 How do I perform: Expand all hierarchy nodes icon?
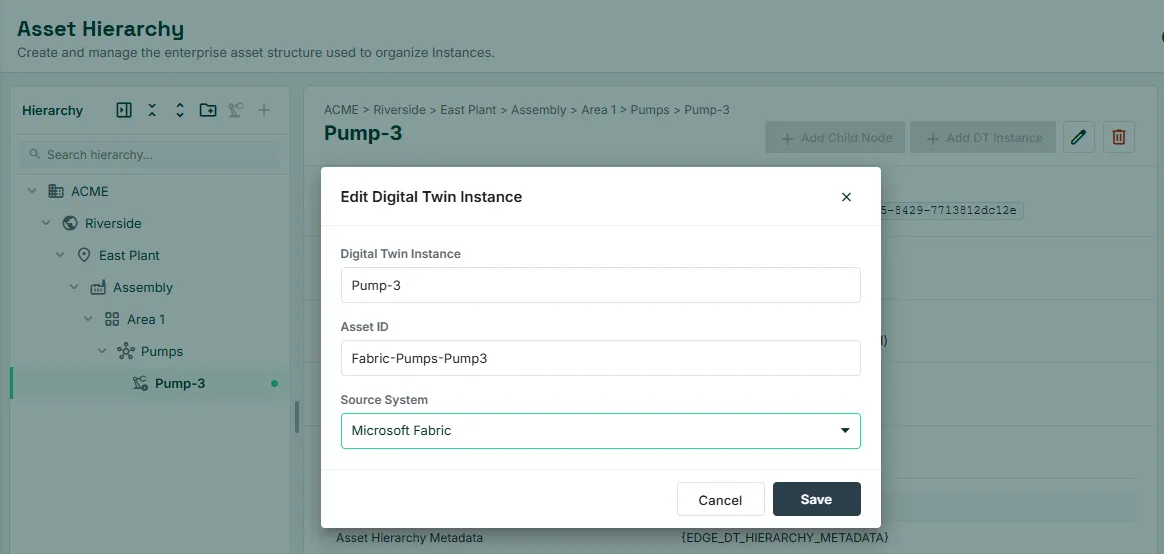pos(180,110)
